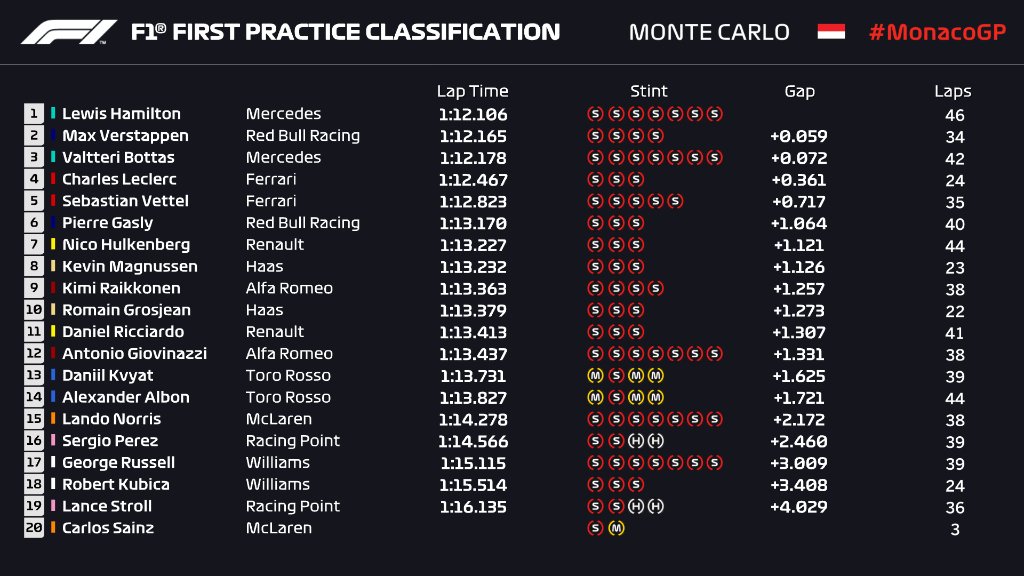Image resolution: width=1024 pixels, height=576 pixels.
Task: Select the position 1 number box
Action: pos(34,114)
